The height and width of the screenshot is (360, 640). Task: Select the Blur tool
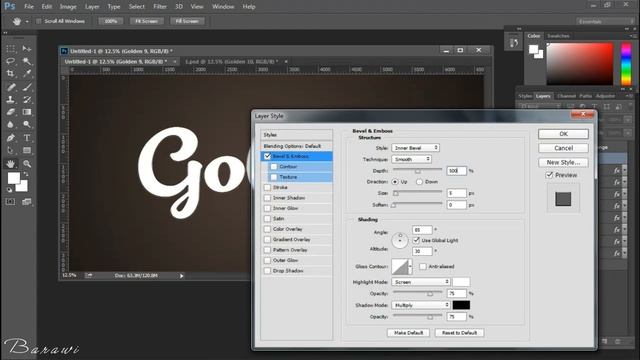11,124
